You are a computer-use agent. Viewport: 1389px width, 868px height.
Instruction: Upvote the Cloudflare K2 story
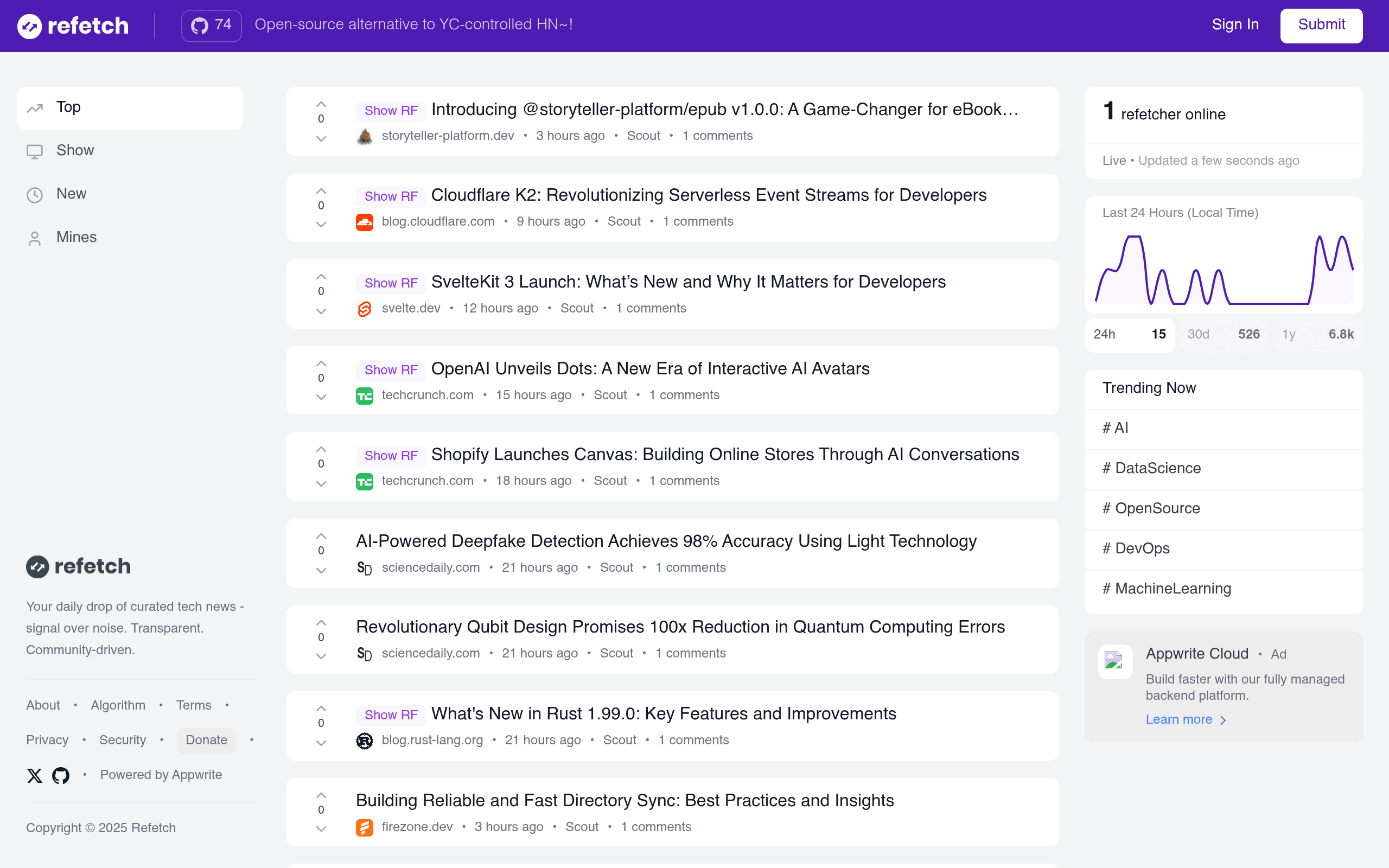(x=321, y=191)
